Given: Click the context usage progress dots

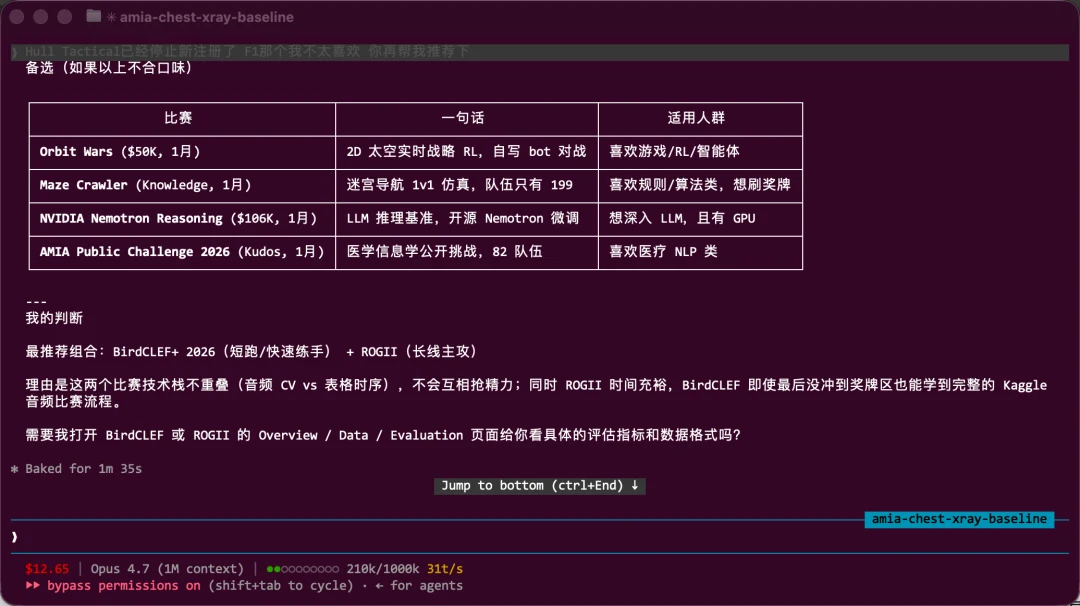Looking at the screenshot, I should click(x=302, y=569).
